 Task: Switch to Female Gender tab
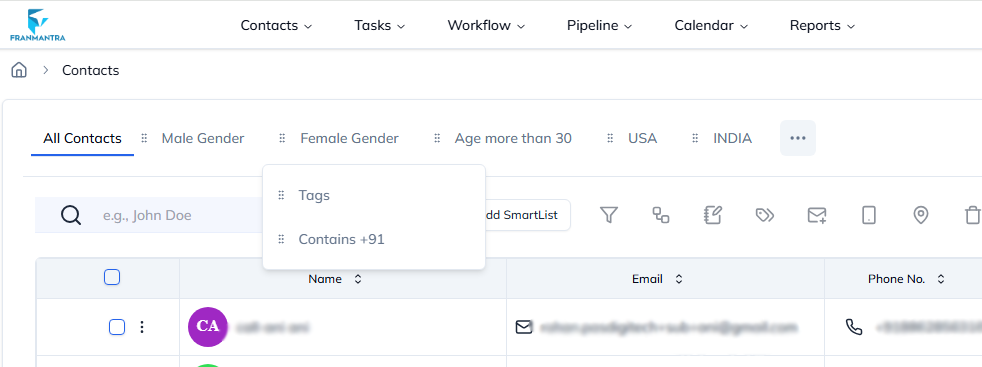tap(349, 138)
